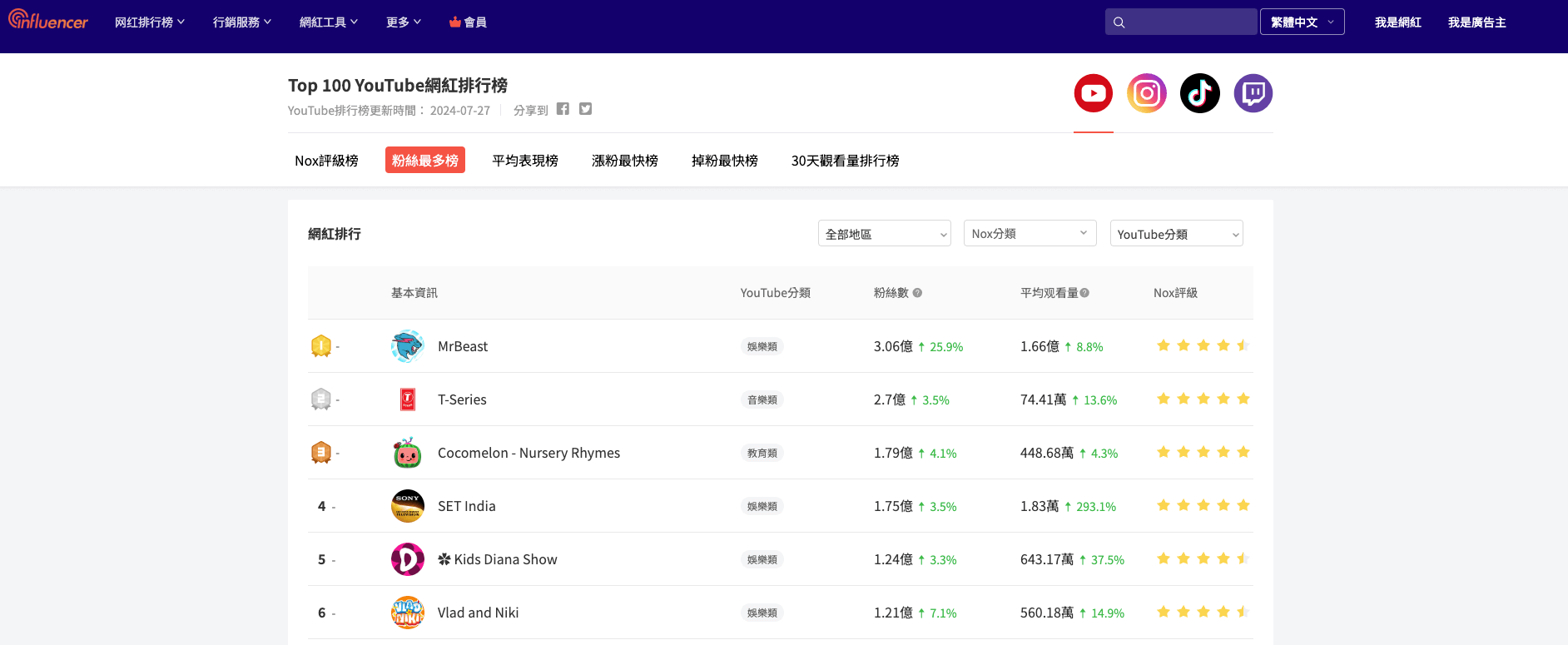Open the TikTok rankings icon

pos(1199,93)
